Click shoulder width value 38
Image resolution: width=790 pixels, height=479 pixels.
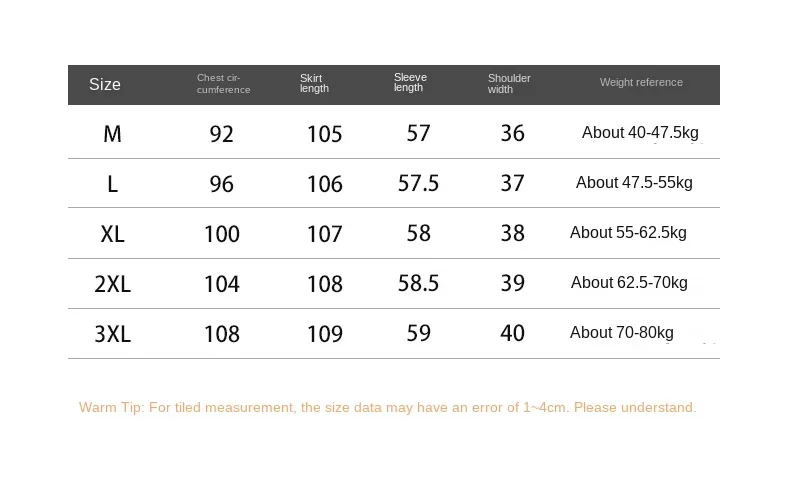click(x=512, y=233)
